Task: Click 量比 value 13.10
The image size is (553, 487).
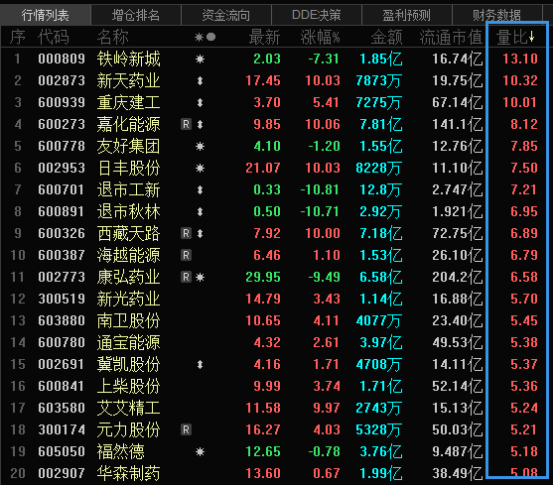Action: (520, 59)
